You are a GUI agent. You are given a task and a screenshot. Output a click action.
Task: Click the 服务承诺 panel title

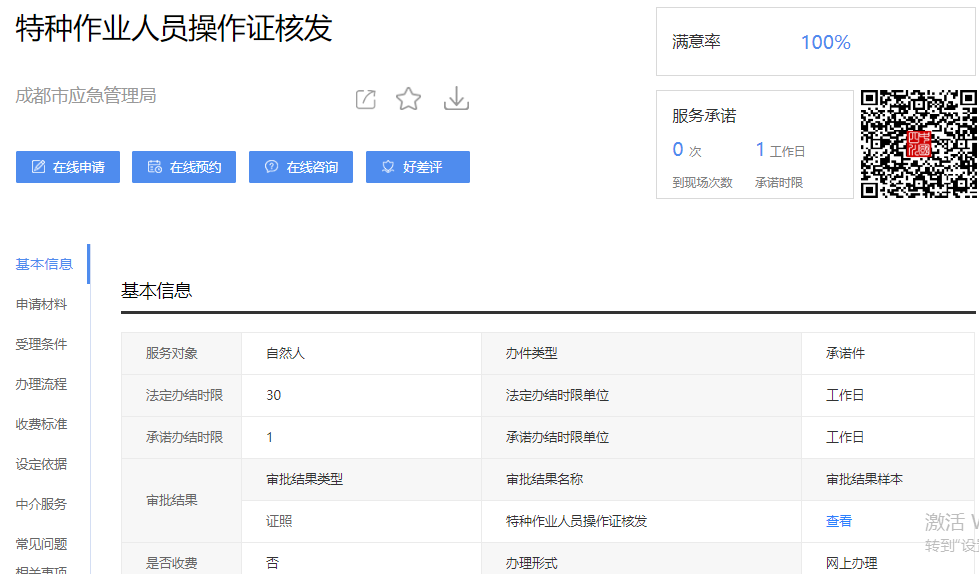pyautogui.click(x=704, y=116)
